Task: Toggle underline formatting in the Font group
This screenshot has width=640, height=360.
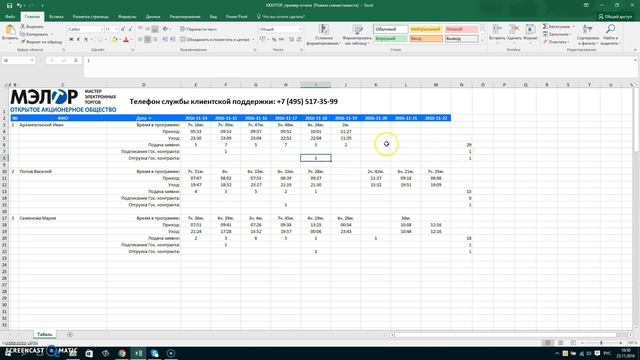Action: point(86,40)
